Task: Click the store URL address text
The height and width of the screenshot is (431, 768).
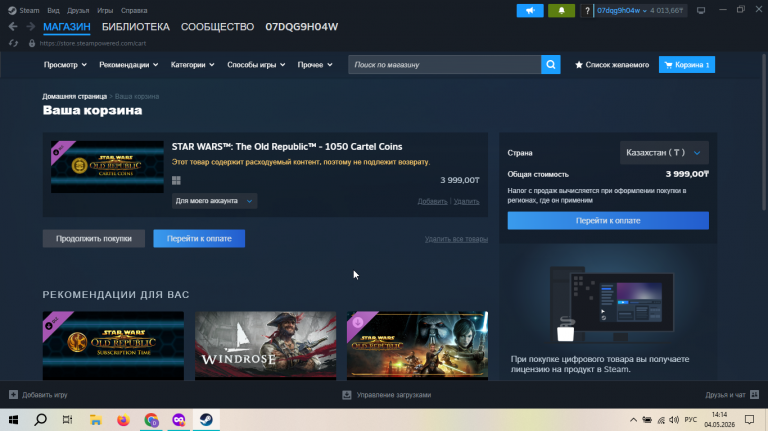Action: pyautogui.click(x=93, y=43)
